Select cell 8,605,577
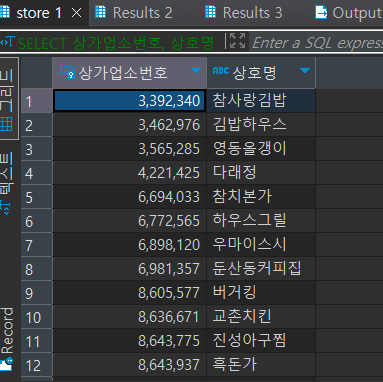The width and height of the screenshot is (383, 382). [129, 293]
